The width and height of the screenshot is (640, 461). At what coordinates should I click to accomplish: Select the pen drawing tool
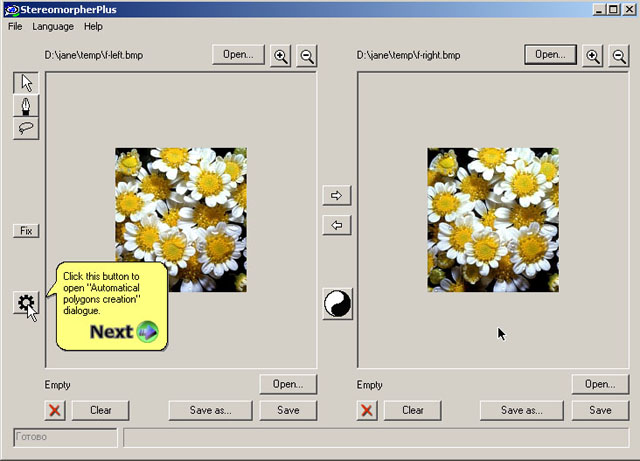27,106
